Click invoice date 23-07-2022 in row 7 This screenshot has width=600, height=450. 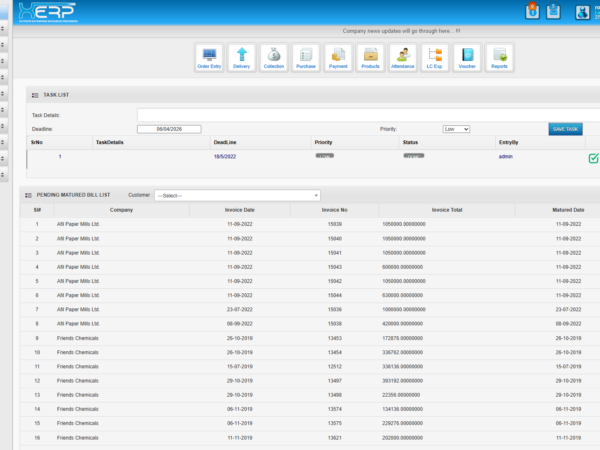(240, 310)
